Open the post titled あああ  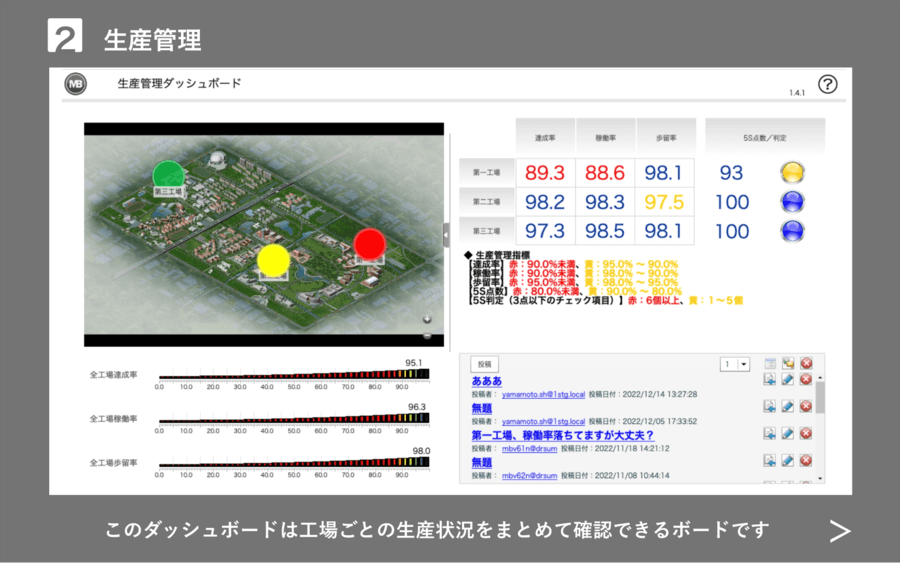[487, 382]
